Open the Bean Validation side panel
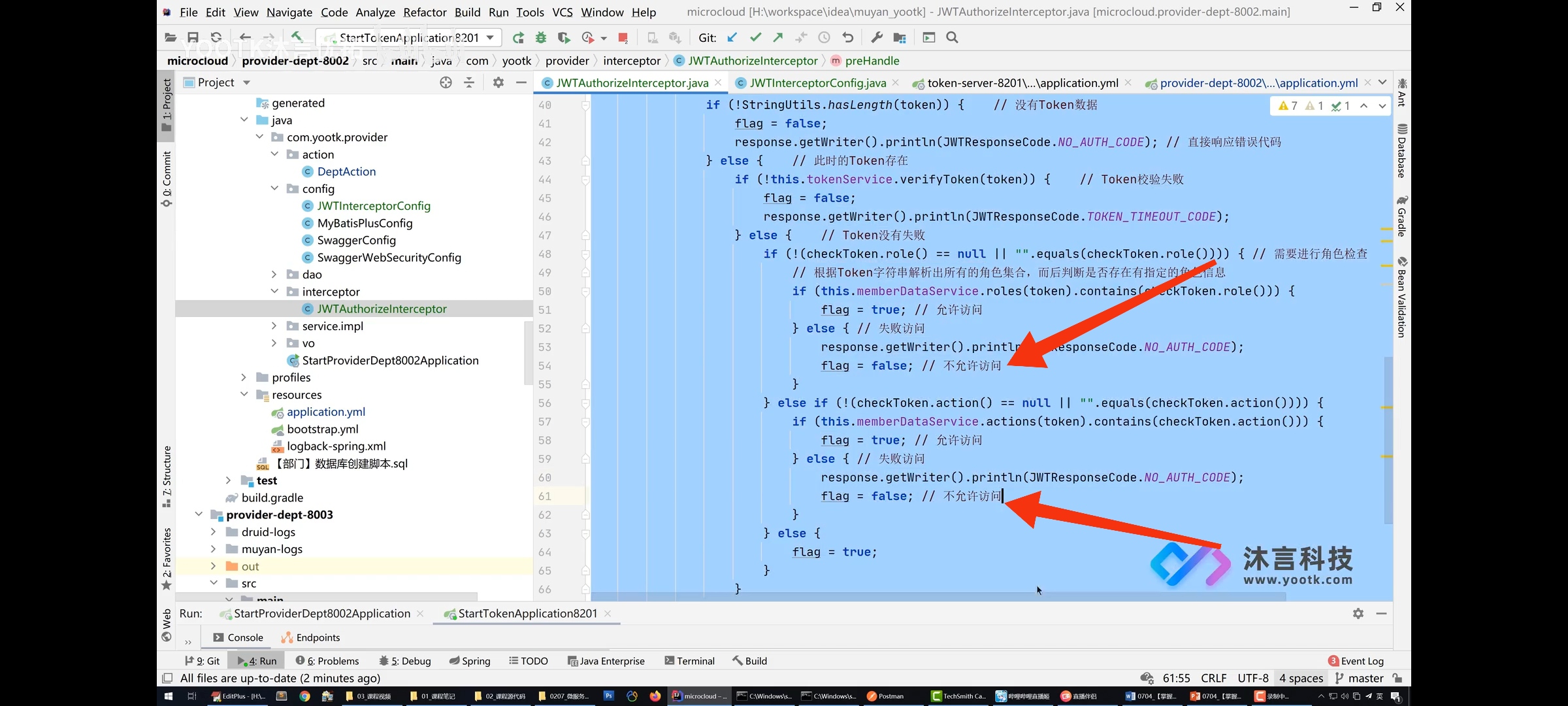This screenshot has width=1568, height=706. point(1401,297)
